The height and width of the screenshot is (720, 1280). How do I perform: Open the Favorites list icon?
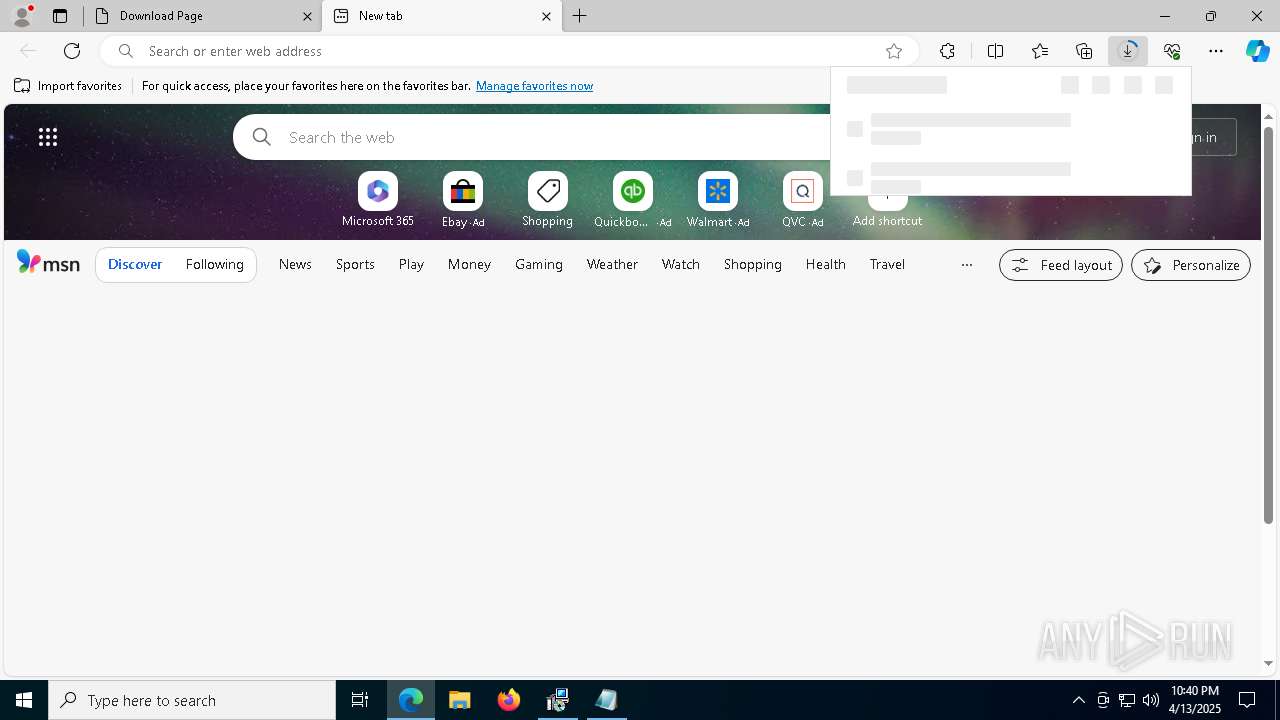tap(1040, 51)
